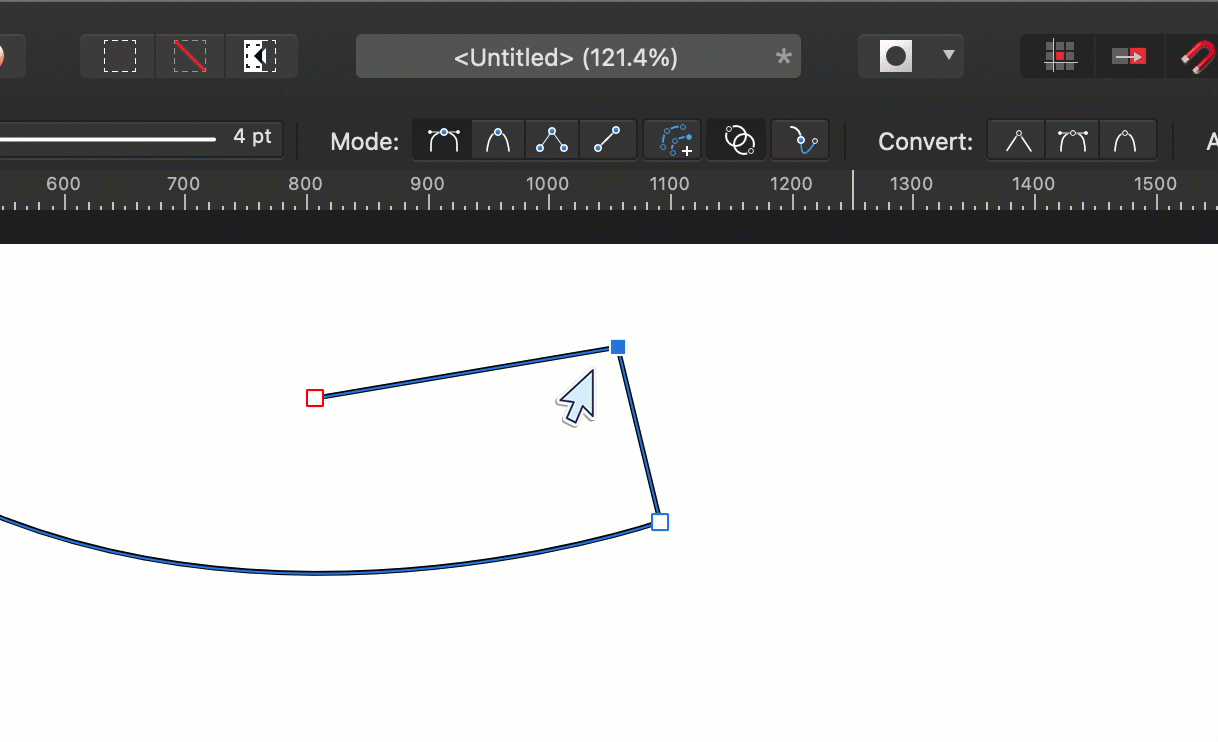Toggle the Quick Mask circle icon
Image resolution: width=1218 pixels, height=742 pixels.
[896, 57]
